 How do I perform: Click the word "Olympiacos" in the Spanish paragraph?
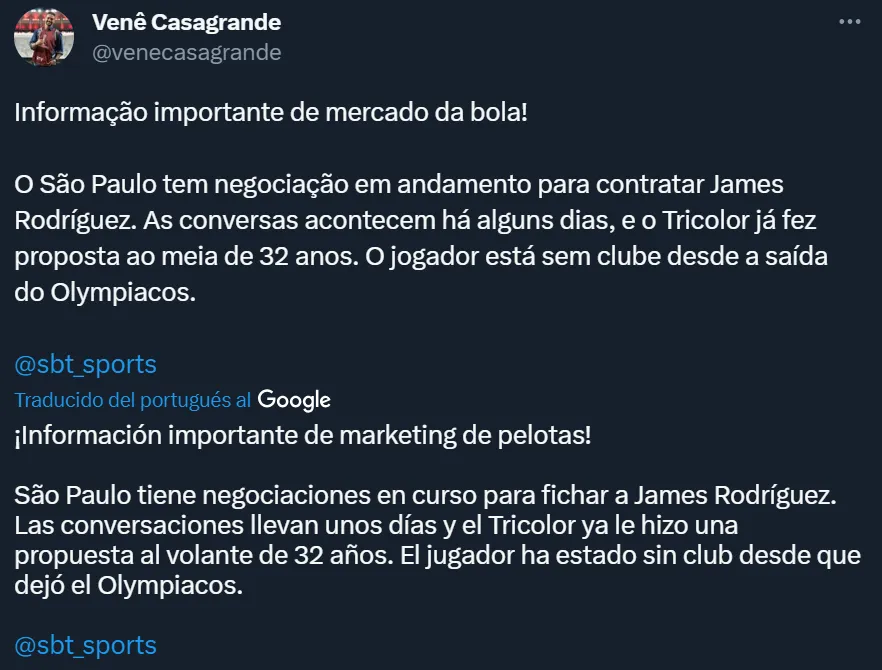point(170,586)
